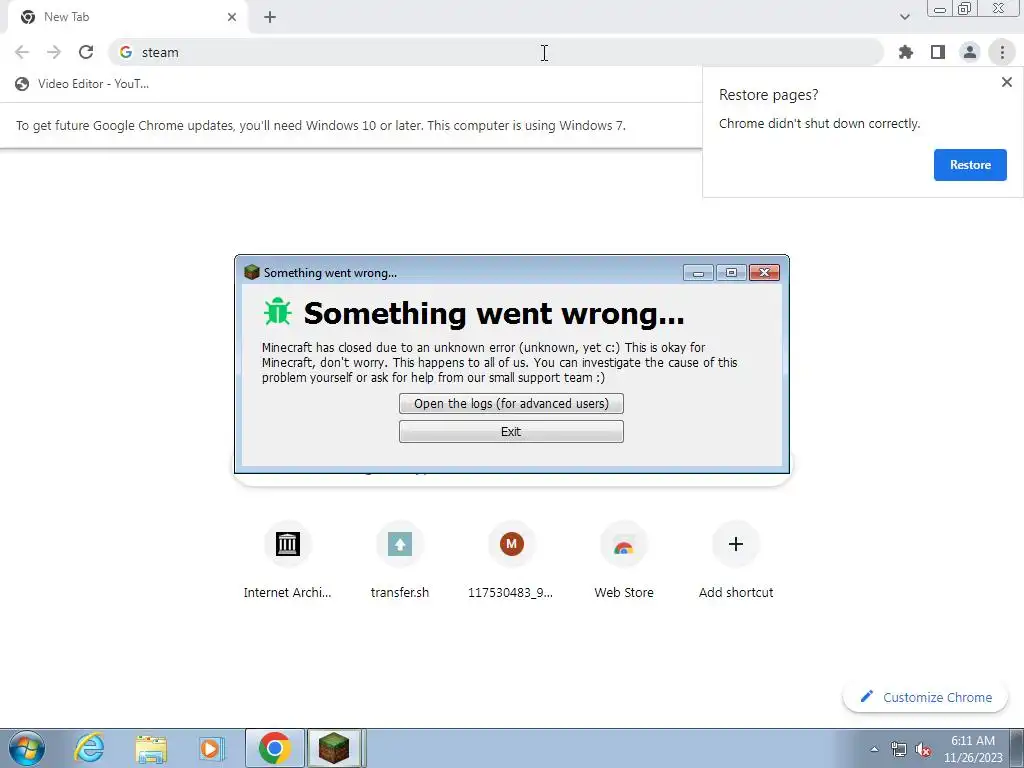The height and width of the screenshot is (768, 1024).
Task: Open the tab search chevron
Action: pos(904,17)
